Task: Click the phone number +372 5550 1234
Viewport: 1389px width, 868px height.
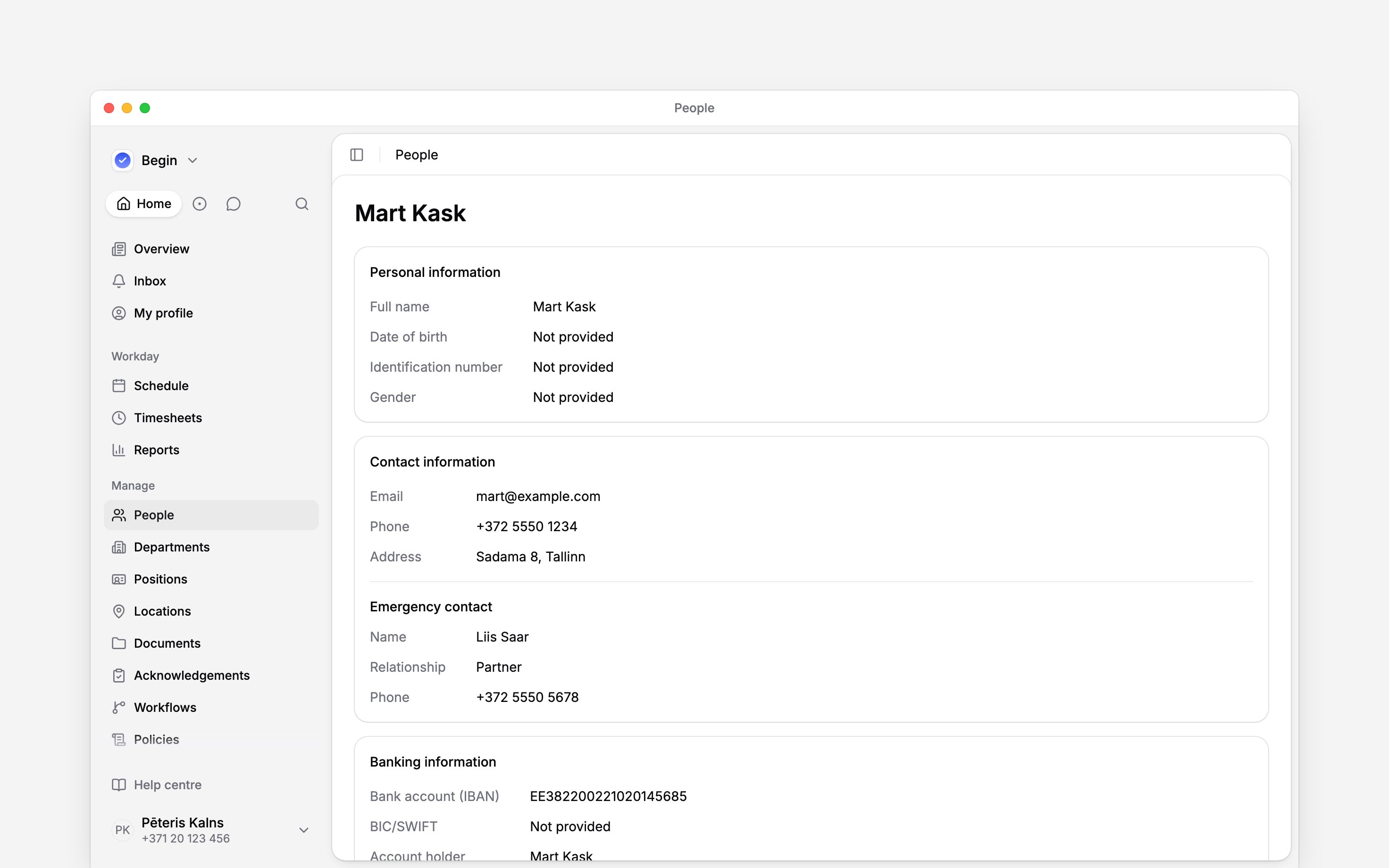Action: pos(527,526)
